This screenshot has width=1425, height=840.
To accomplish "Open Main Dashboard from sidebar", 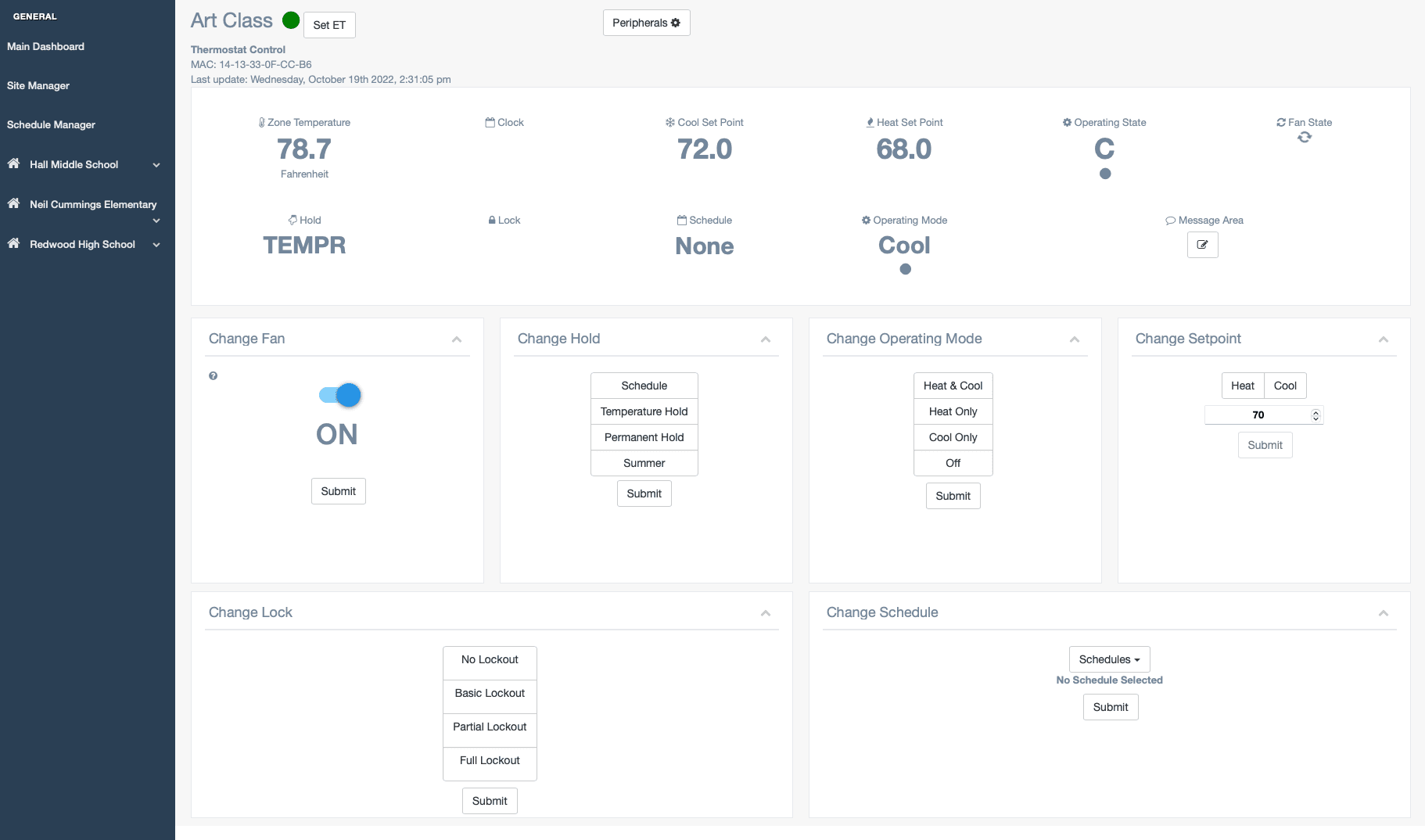I will pos(45,46).
